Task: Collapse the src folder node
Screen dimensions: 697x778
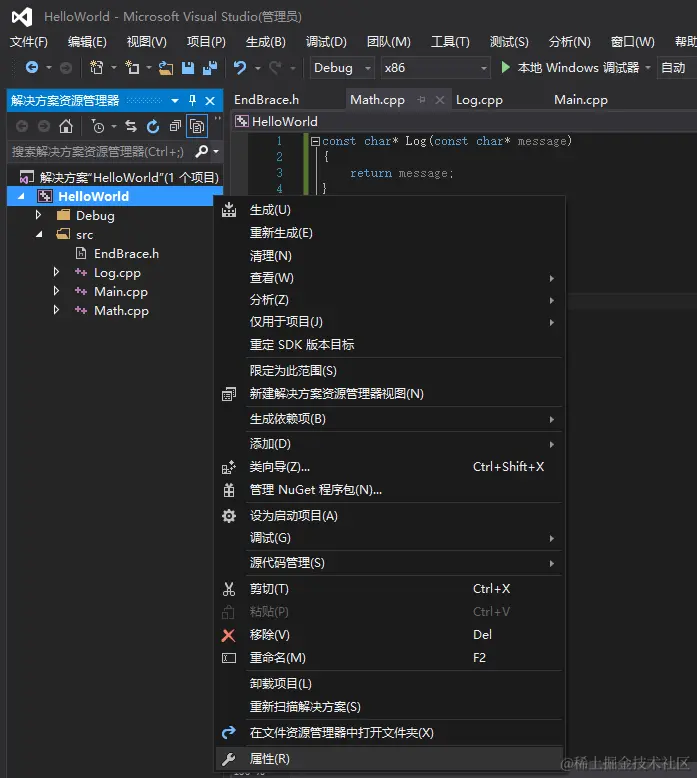Action: (39, 234)
